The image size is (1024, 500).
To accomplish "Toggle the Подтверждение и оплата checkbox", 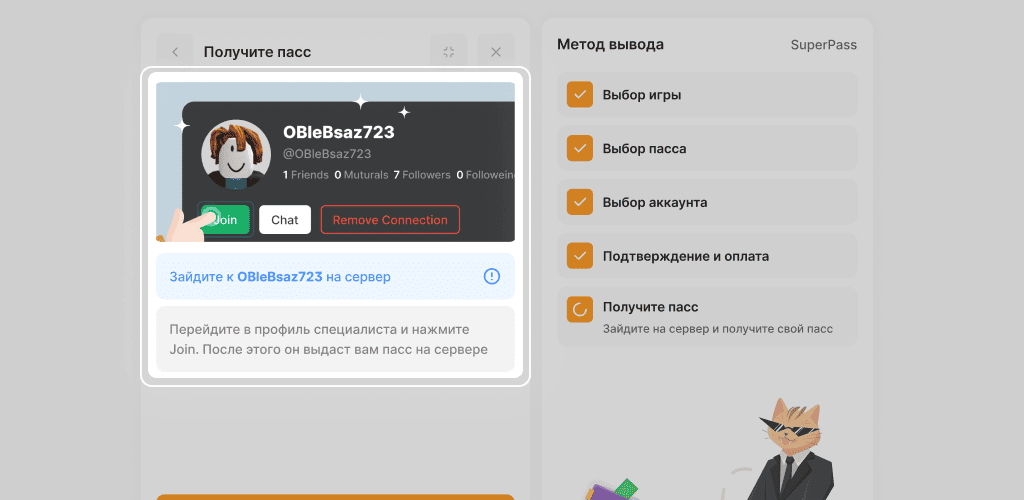I will point(580,256).
